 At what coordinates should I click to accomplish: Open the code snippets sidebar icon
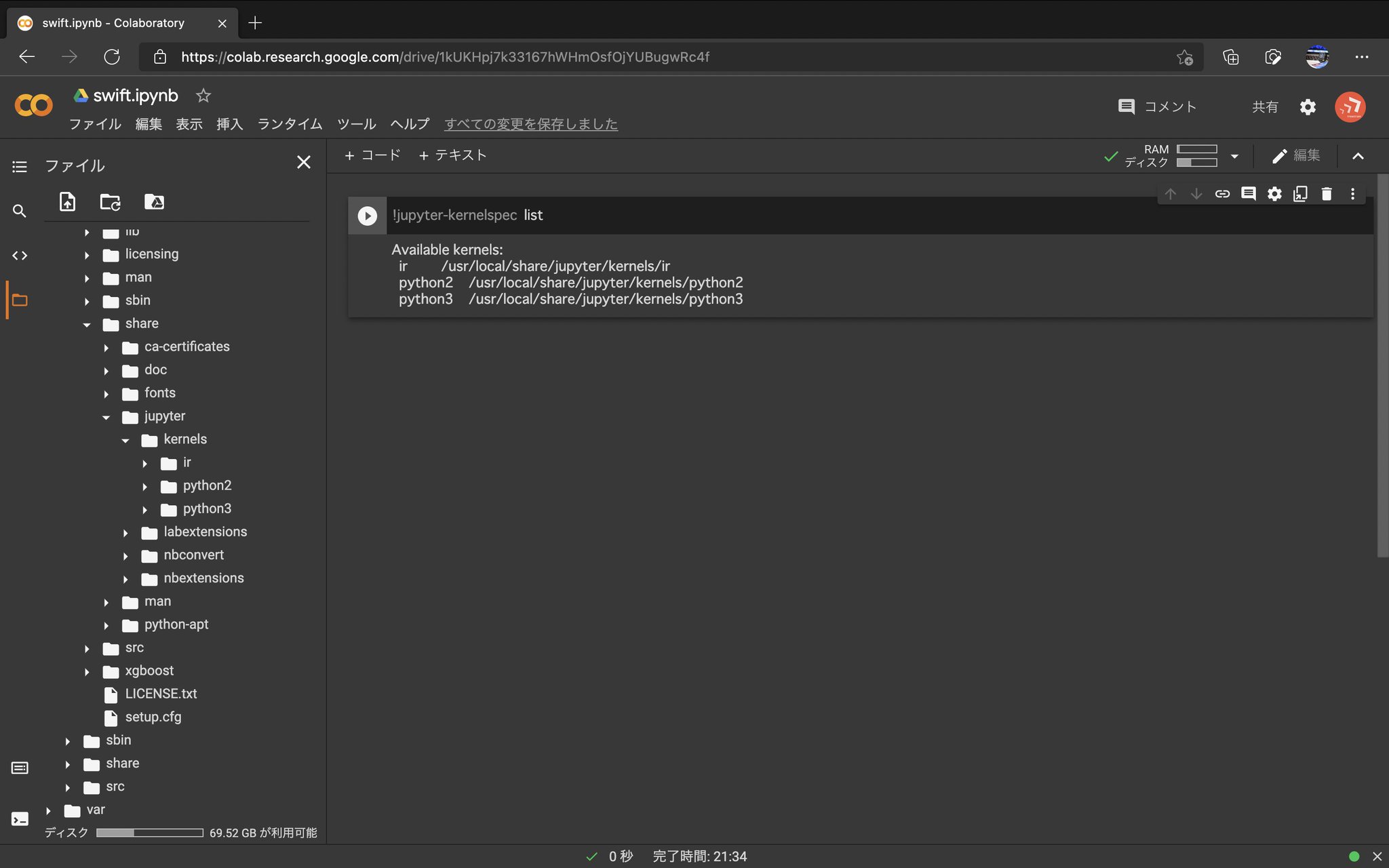[20, 256]
